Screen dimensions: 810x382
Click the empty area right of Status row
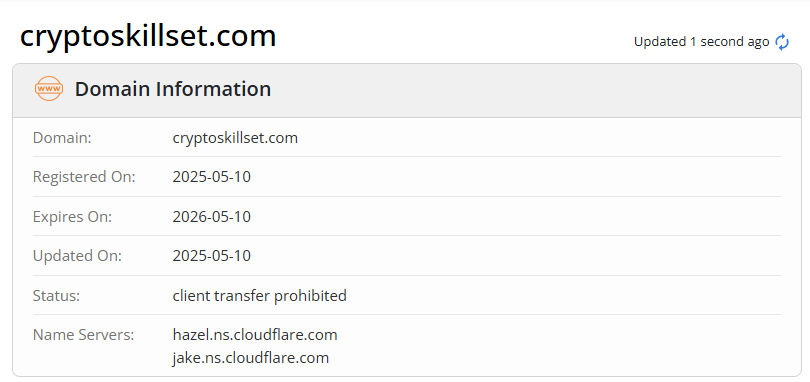[563, 296]
